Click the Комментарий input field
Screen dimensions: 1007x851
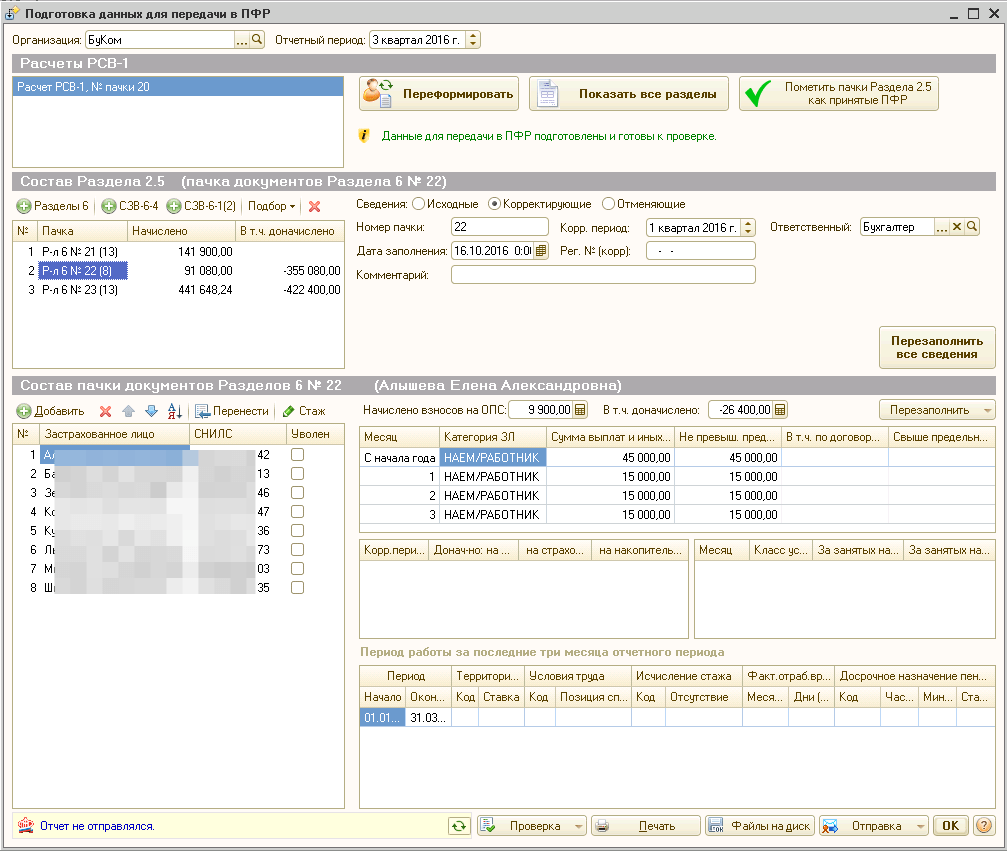click(x=603, y=275)
